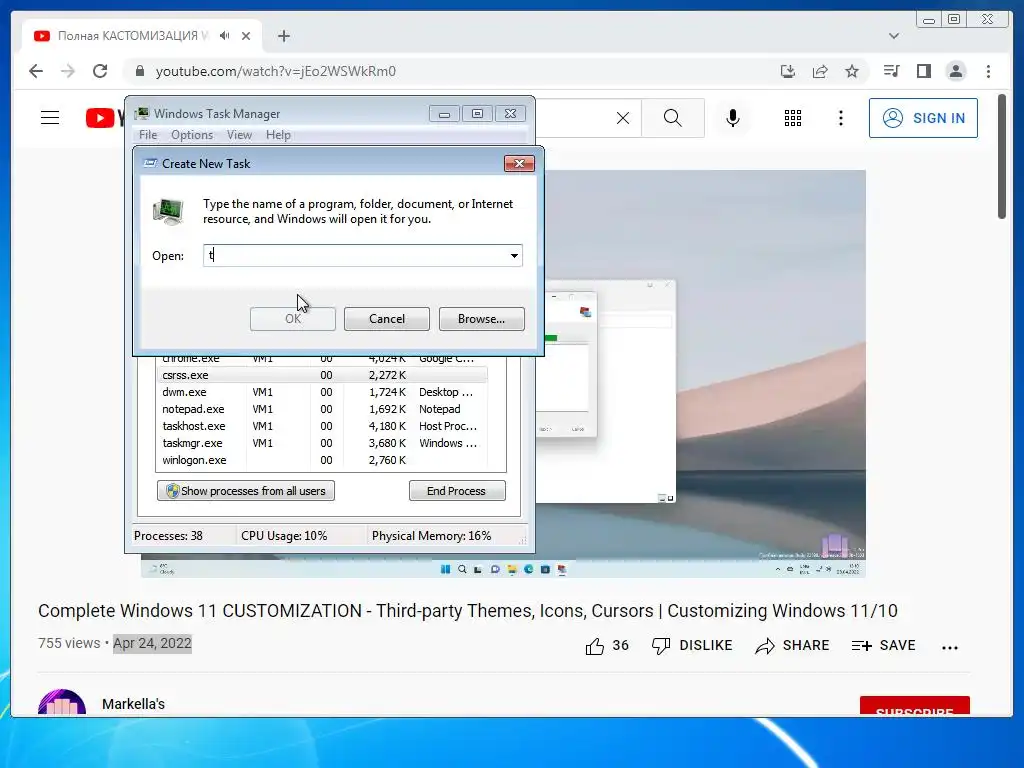Open more actions ellipsis under video
Screen dimensions: 1024x768
click(950, 647)
